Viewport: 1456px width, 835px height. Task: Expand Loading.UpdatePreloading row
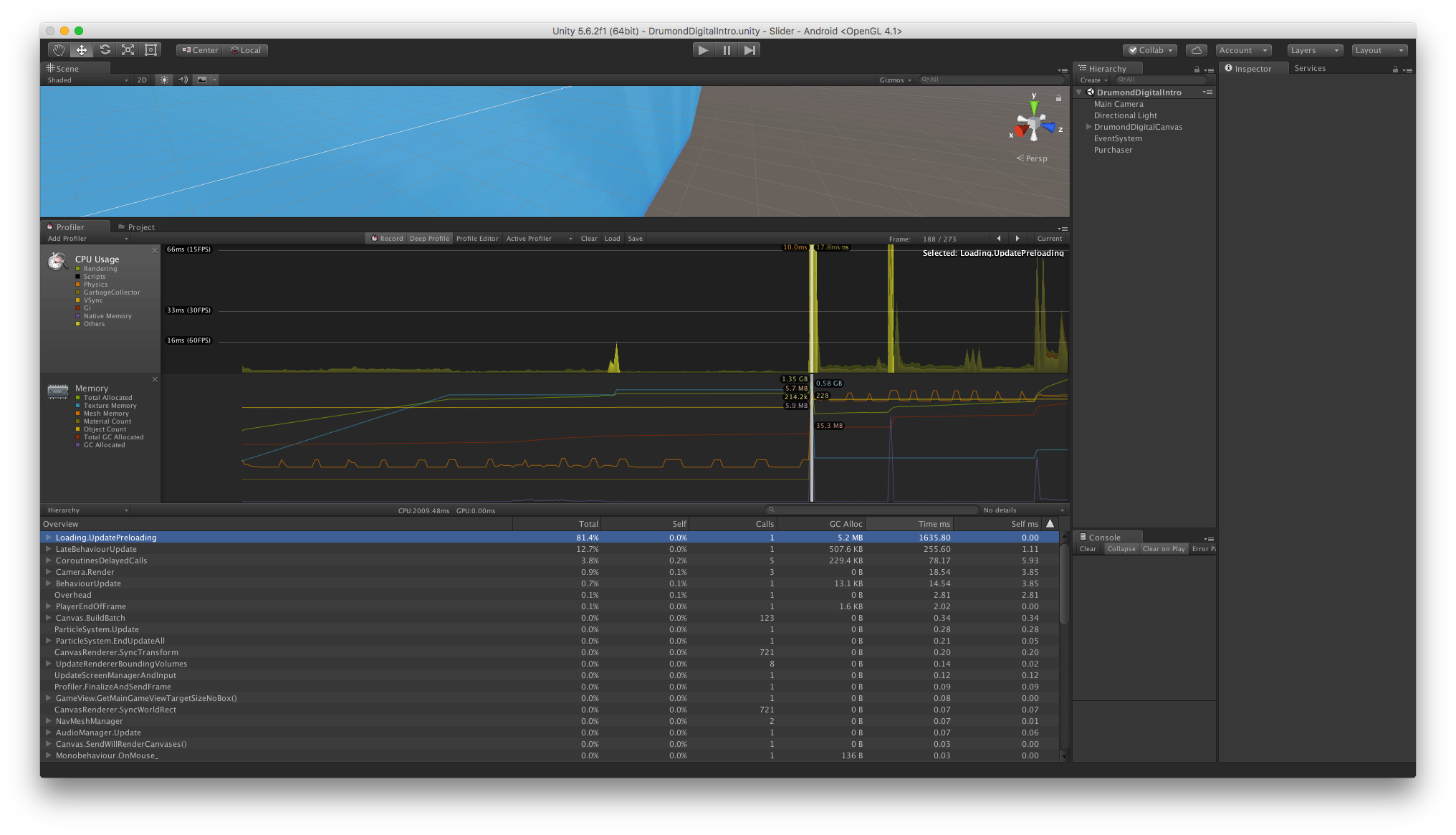(x=49, y=538)
